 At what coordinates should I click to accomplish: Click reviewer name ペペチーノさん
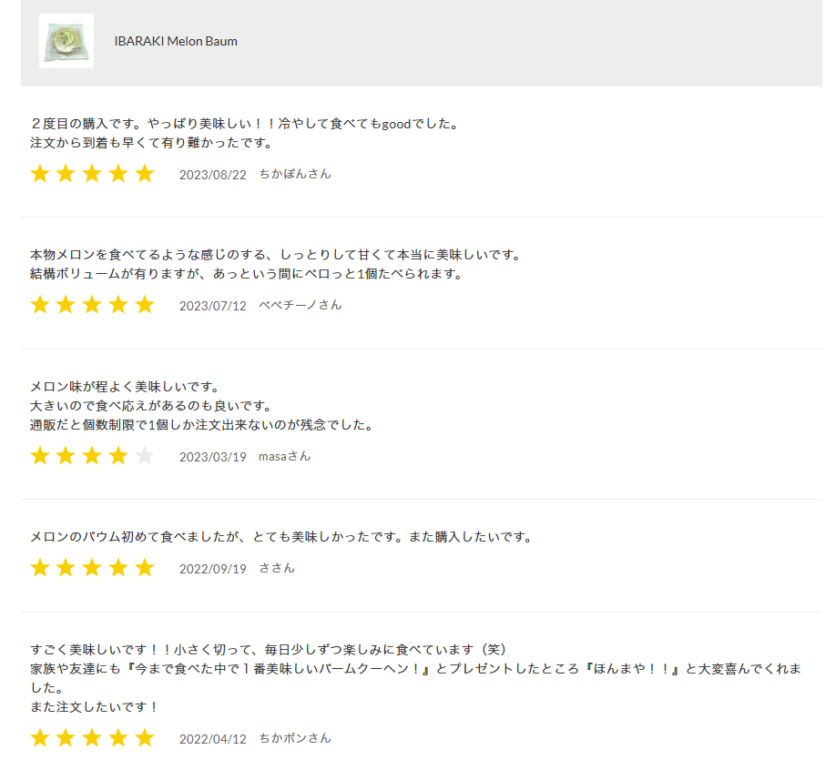click(300, 305)
